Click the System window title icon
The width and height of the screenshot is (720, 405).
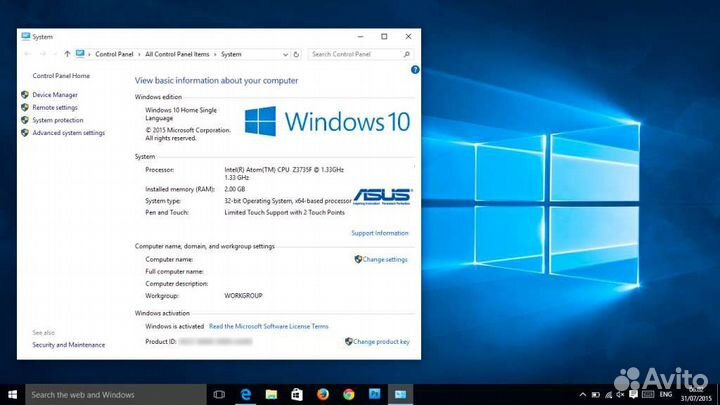click(x=26, y=36)
